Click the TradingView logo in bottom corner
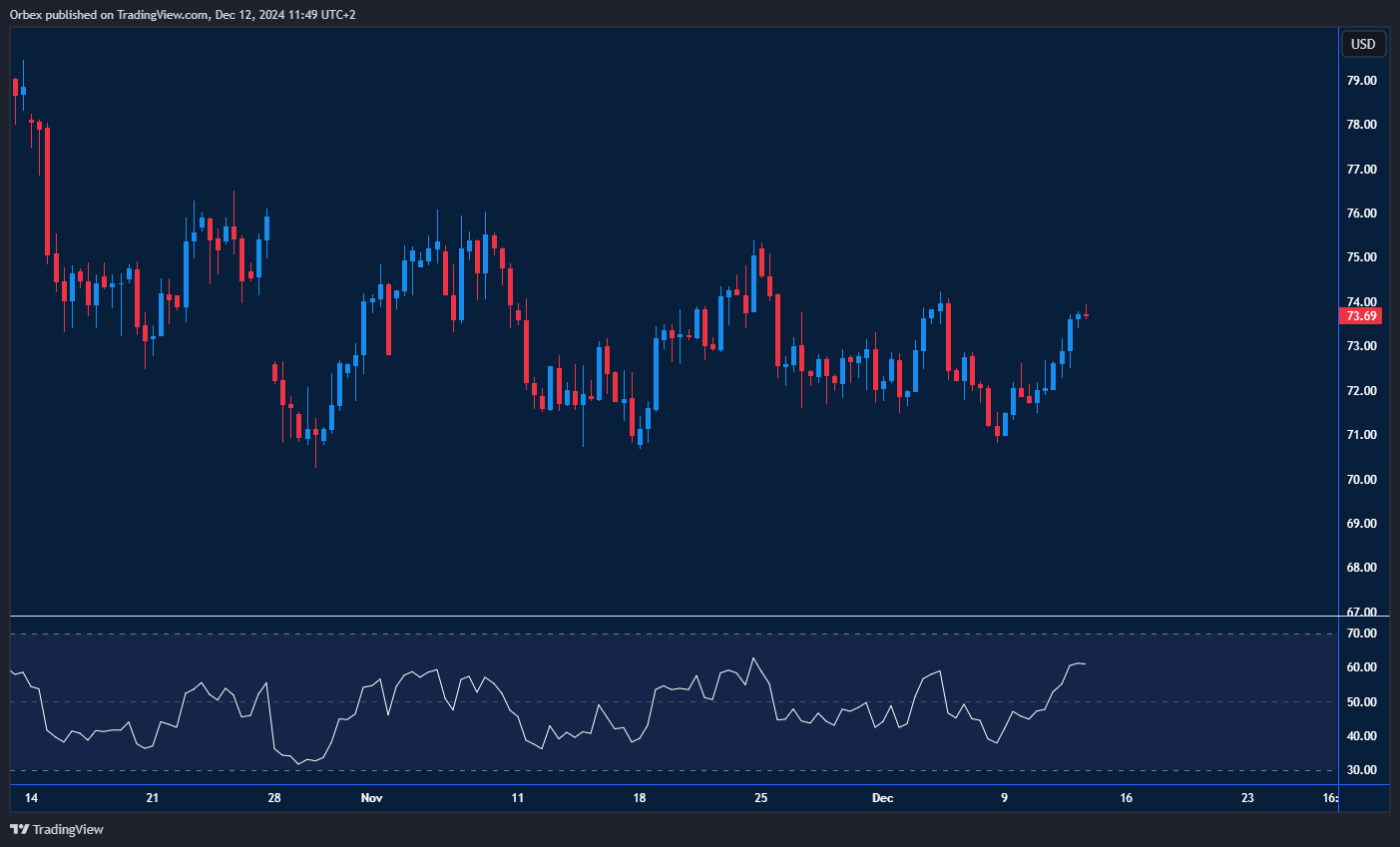Viewport: 1400px width, 847px height. (x=57, y=829)
